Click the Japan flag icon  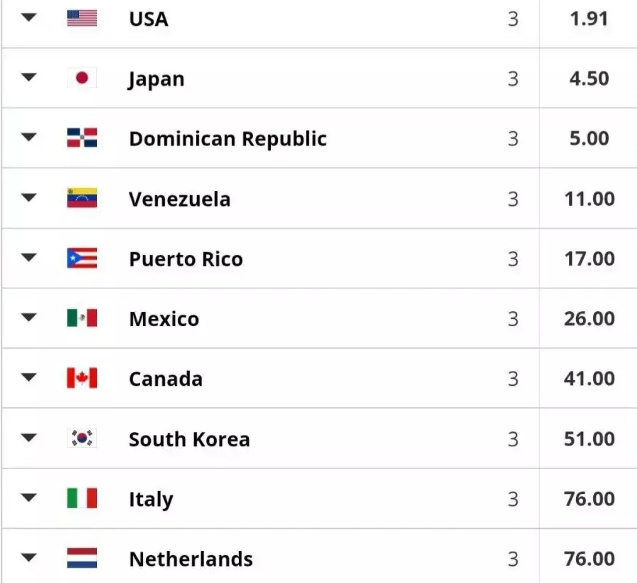pyautogui.click(x=82, y=78)
